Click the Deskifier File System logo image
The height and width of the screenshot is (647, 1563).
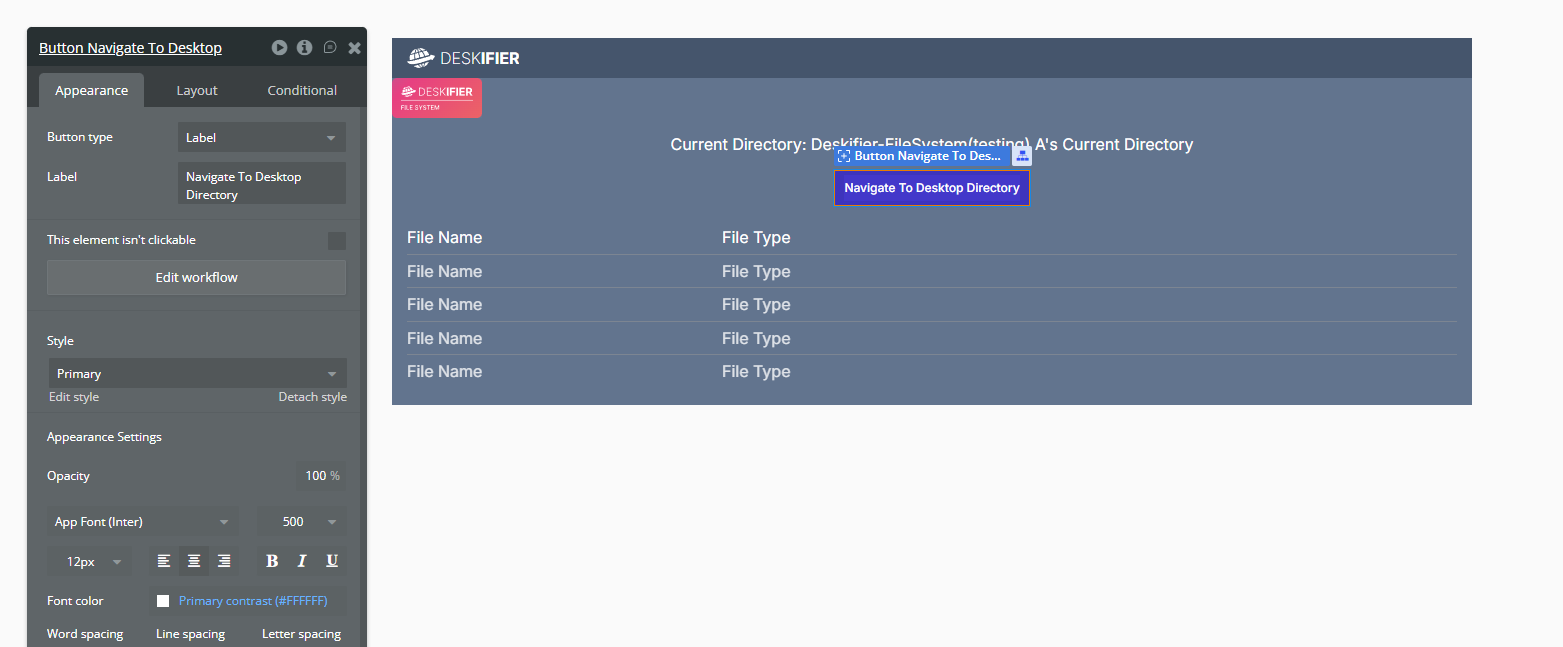(x=437, y=98)
